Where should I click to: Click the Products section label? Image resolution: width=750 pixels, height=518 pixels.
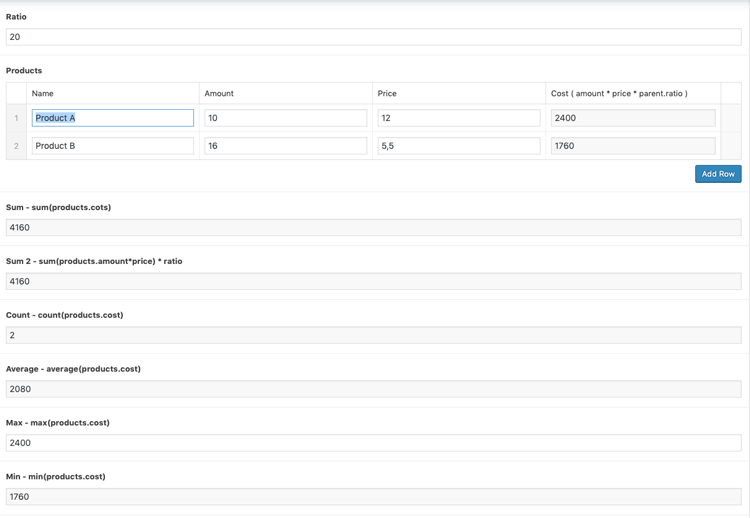[x=24, y=70]
